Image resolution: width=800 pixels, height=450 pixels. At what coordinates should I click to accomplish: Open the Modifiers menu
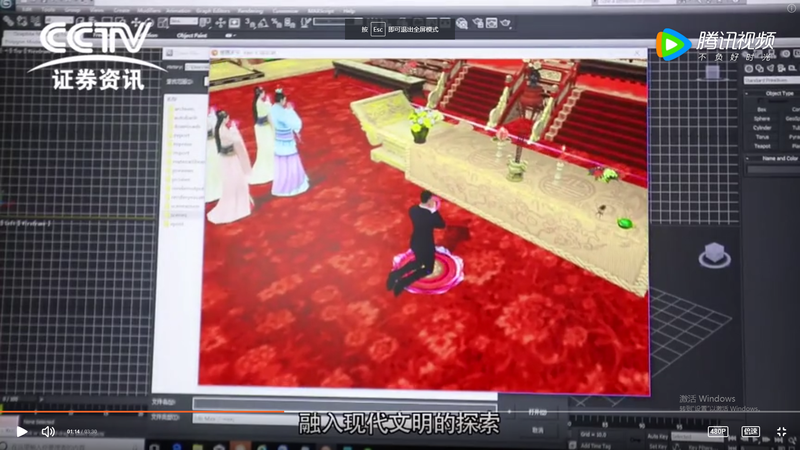coord(149,10)
